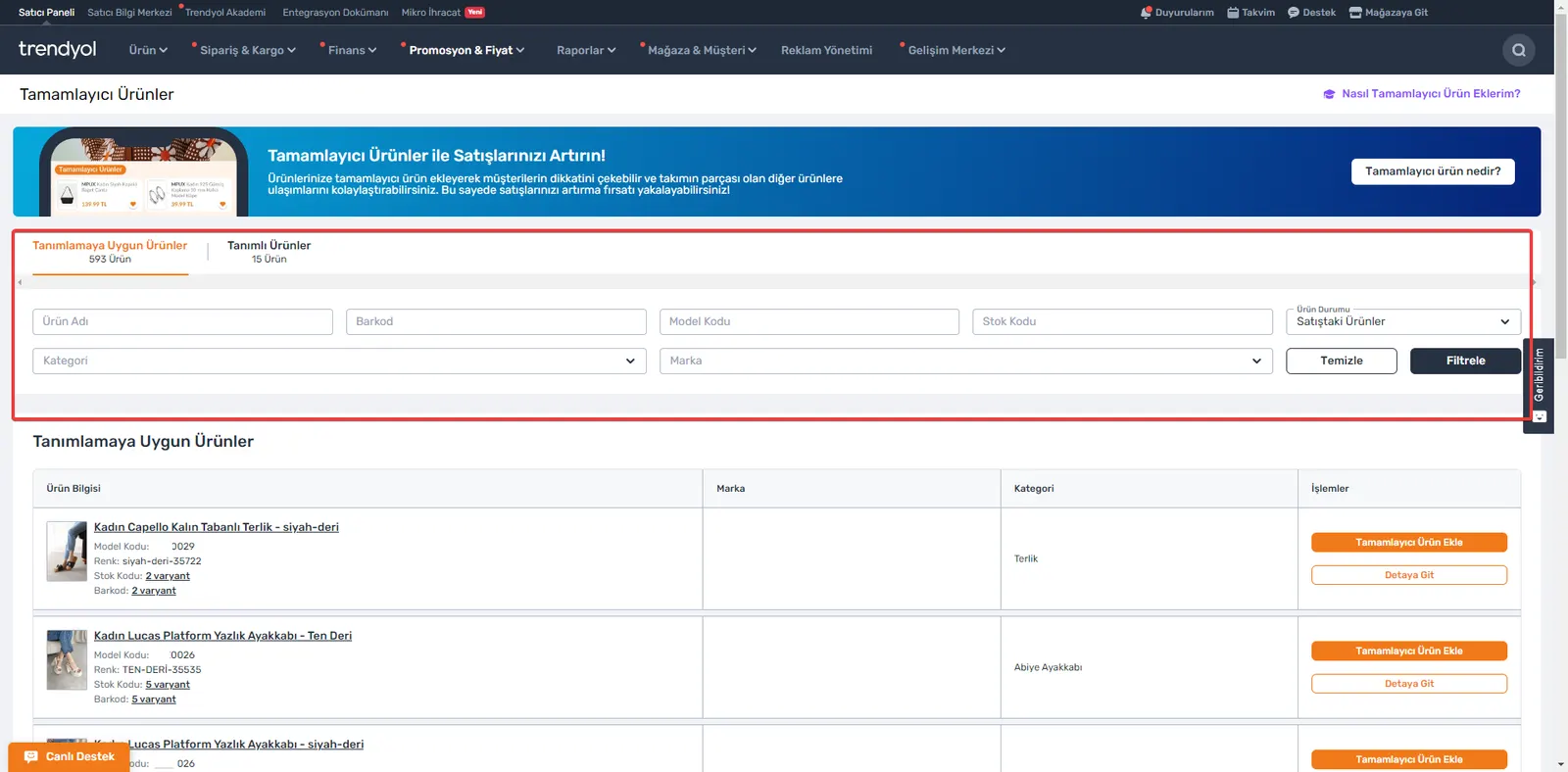Expand the Finans menu
The height and width of the screenshot is (772, 1568).
point(352,50)
